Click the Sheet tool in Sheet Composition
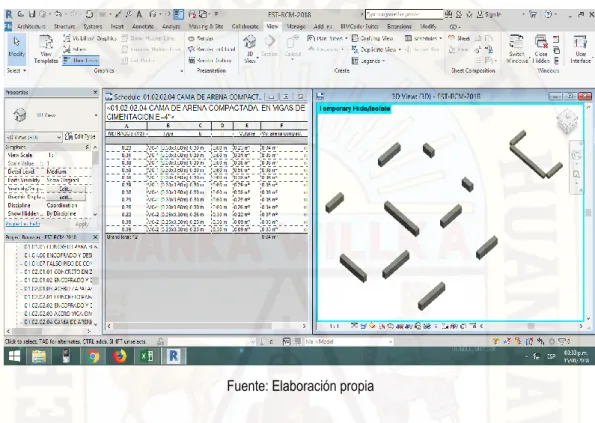The image size is (595, 423). (459, 38)
